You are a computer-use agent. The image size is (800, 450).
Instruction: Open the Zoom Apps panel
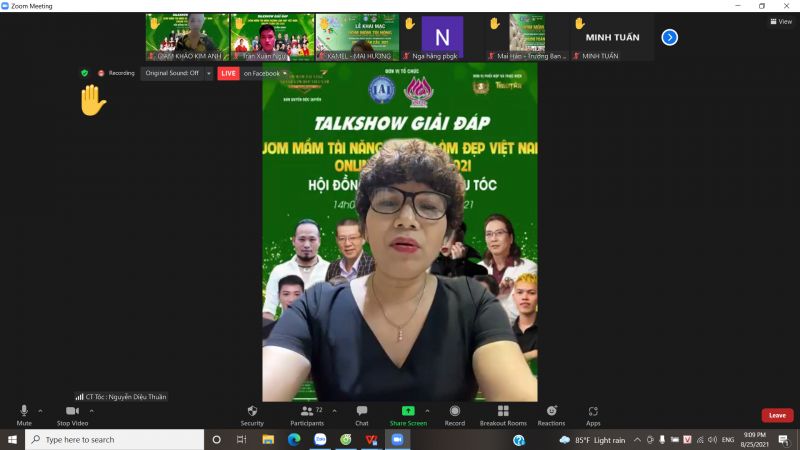point(593,415)
